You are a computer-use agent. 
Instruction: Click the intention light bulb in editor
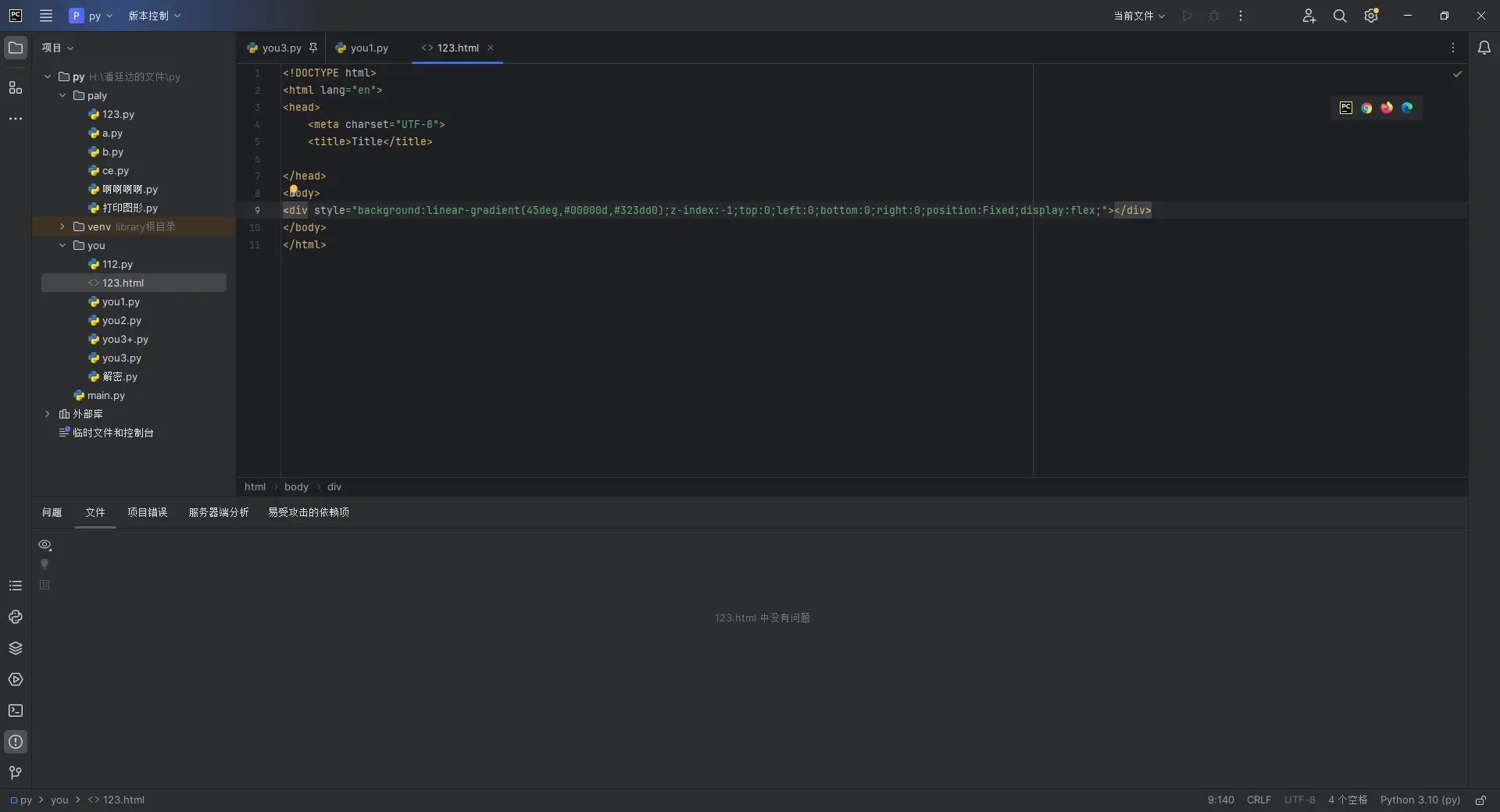pyautogui.click(x=294, y=189)
